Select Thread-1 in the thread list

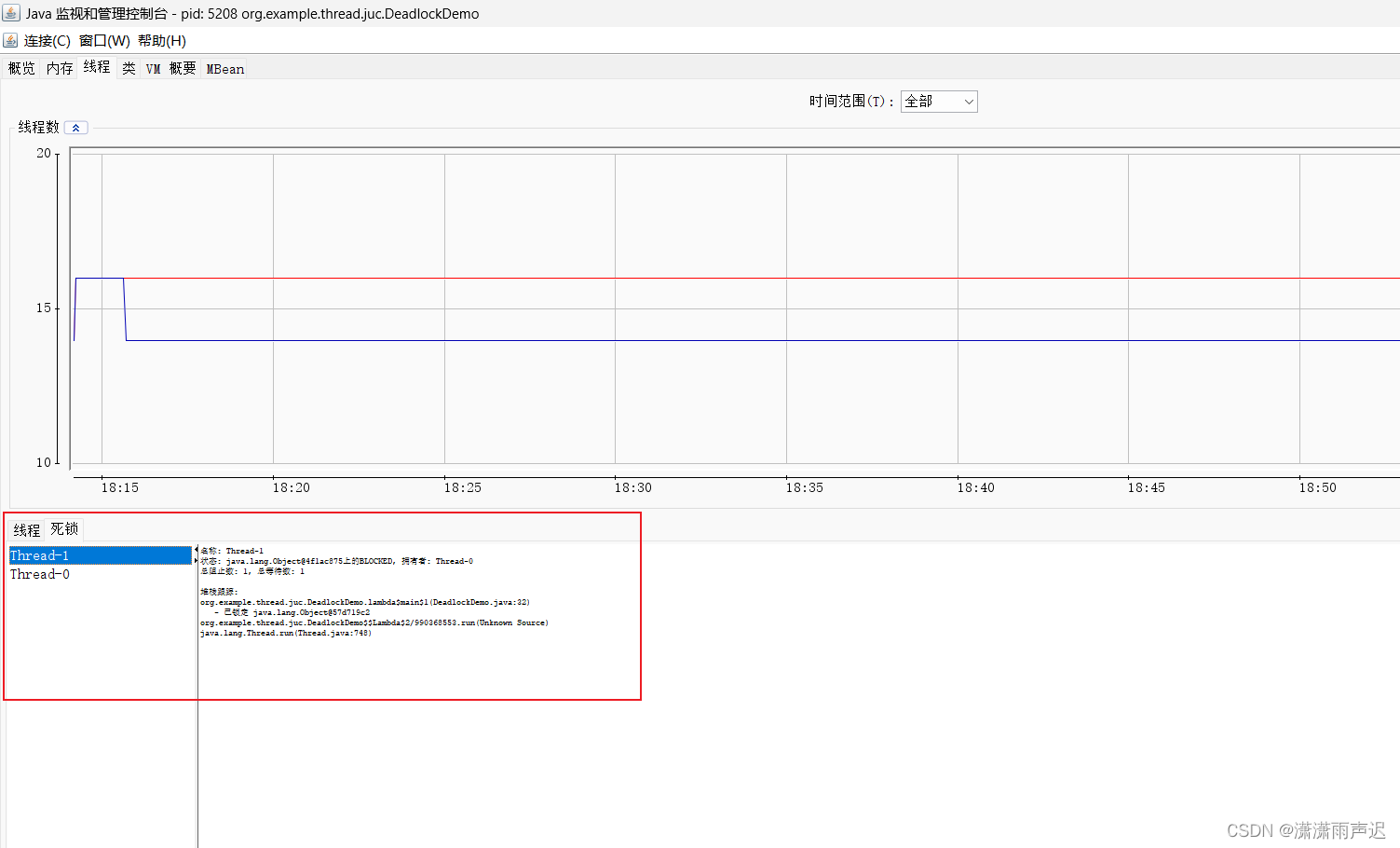click(101, 555)
